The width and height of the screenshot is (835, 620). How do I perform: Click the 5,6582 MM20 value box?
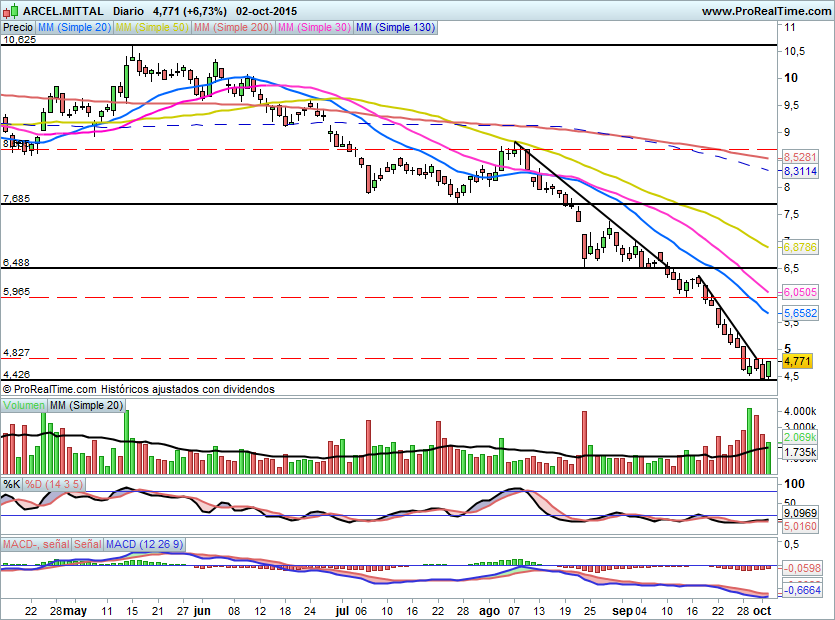click(800, 313)
